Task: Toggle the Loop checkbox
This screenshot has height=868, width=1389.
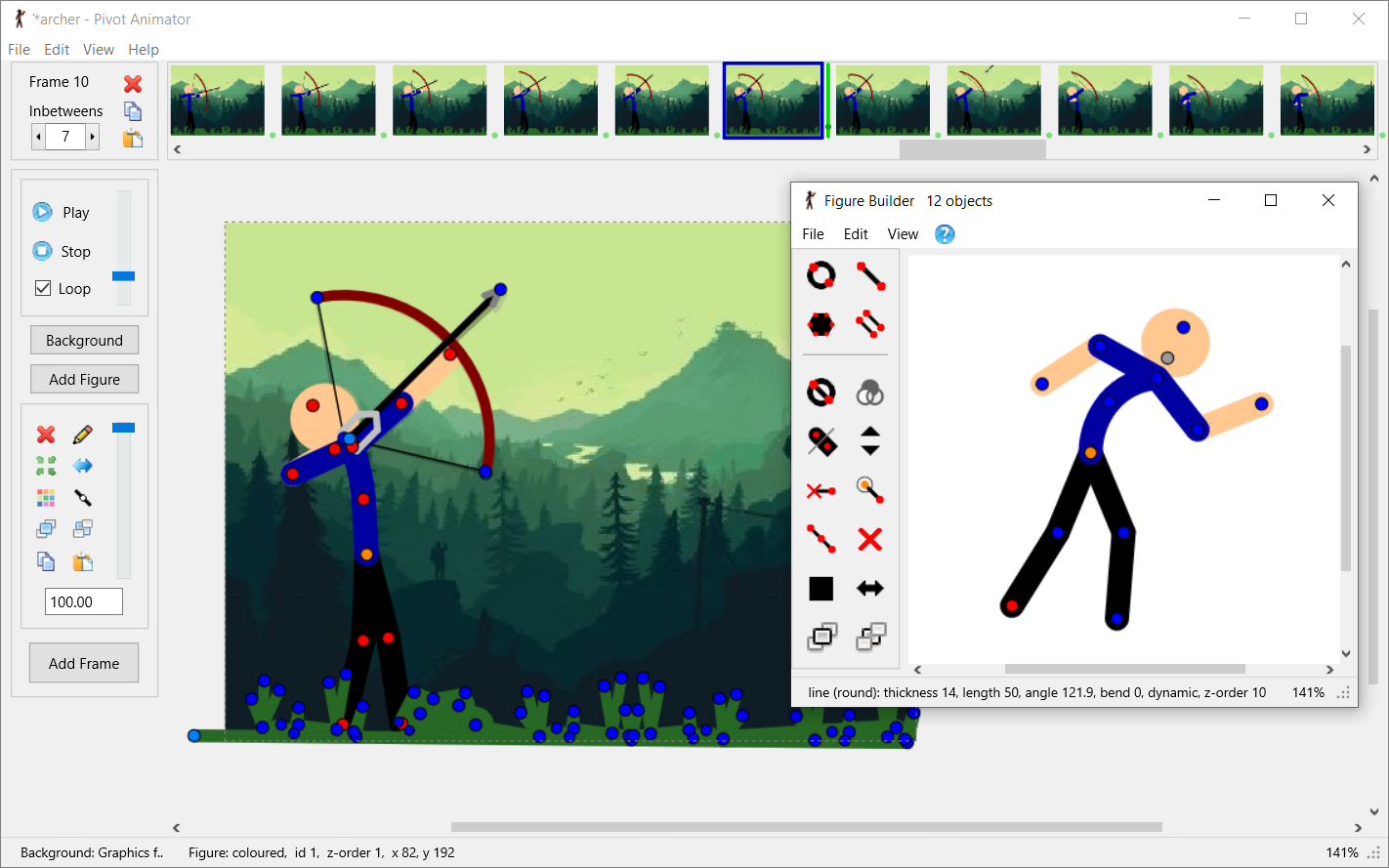Action: tap(43, 288)
